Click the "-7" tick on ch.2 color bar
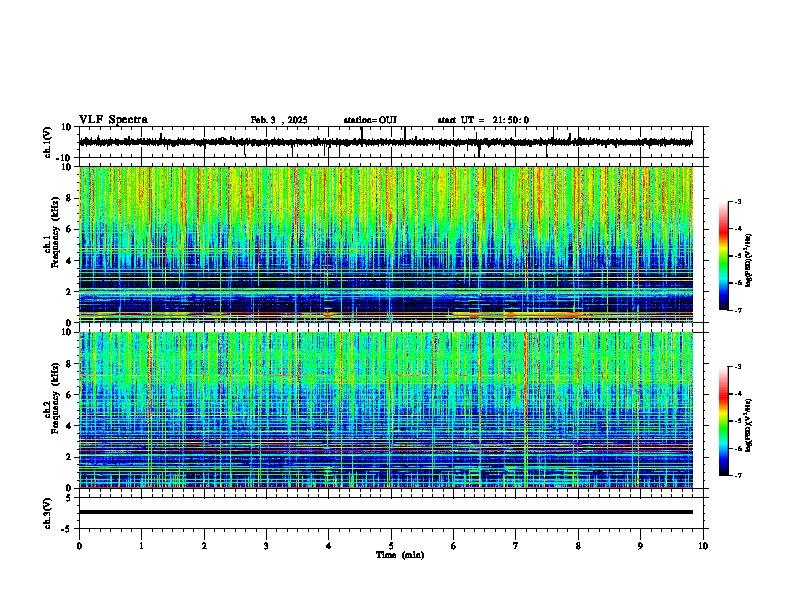Viewport: 792px width, 612px height. (737, 475)
